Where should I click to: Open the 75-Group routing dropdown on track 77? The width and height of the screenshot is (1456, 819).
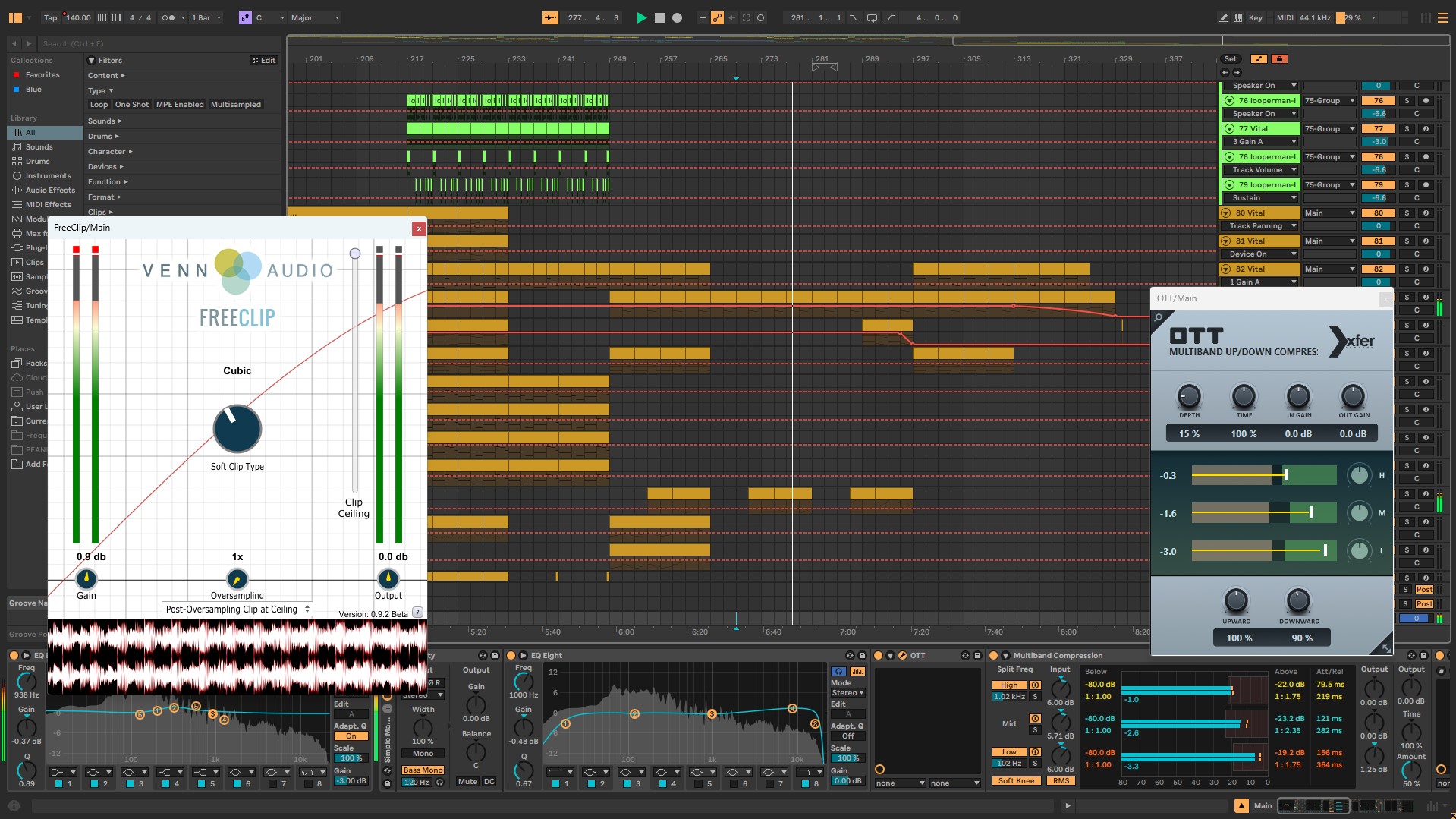1329,128
